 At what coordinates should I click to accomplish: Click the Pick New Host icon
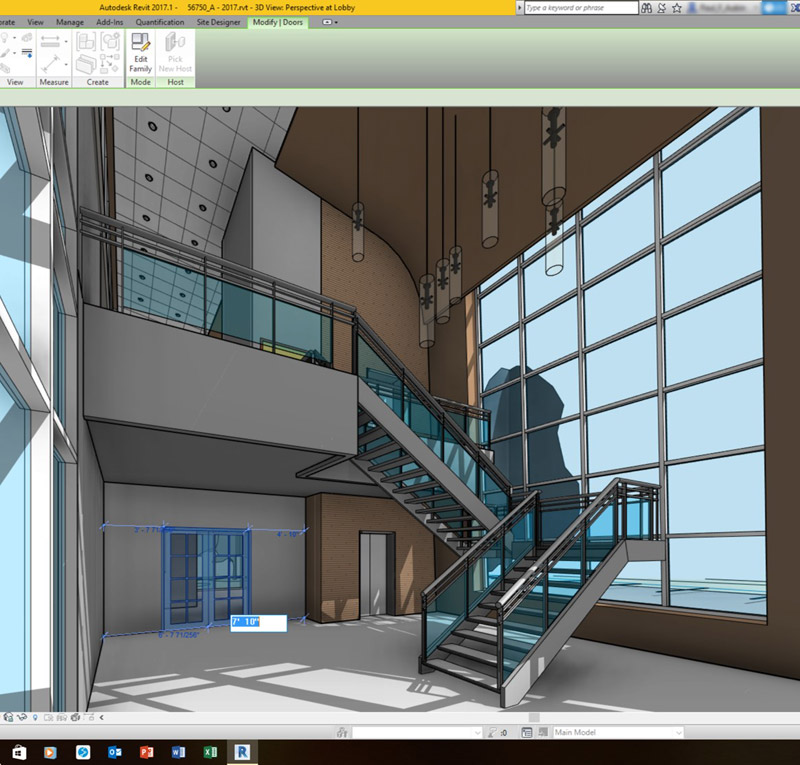pyautogui.click(x=176, y=54)
